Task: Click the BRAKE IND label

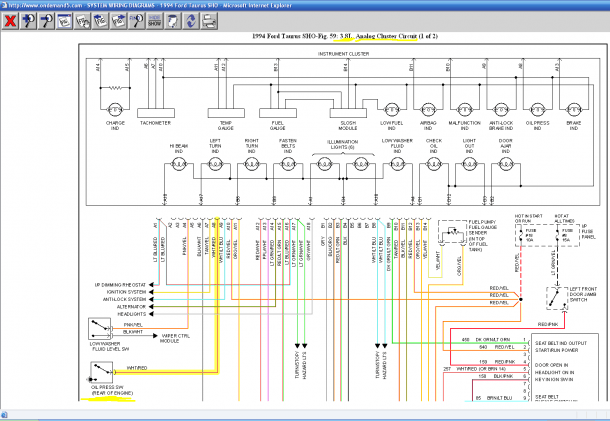Action: [x=574, y=125]
